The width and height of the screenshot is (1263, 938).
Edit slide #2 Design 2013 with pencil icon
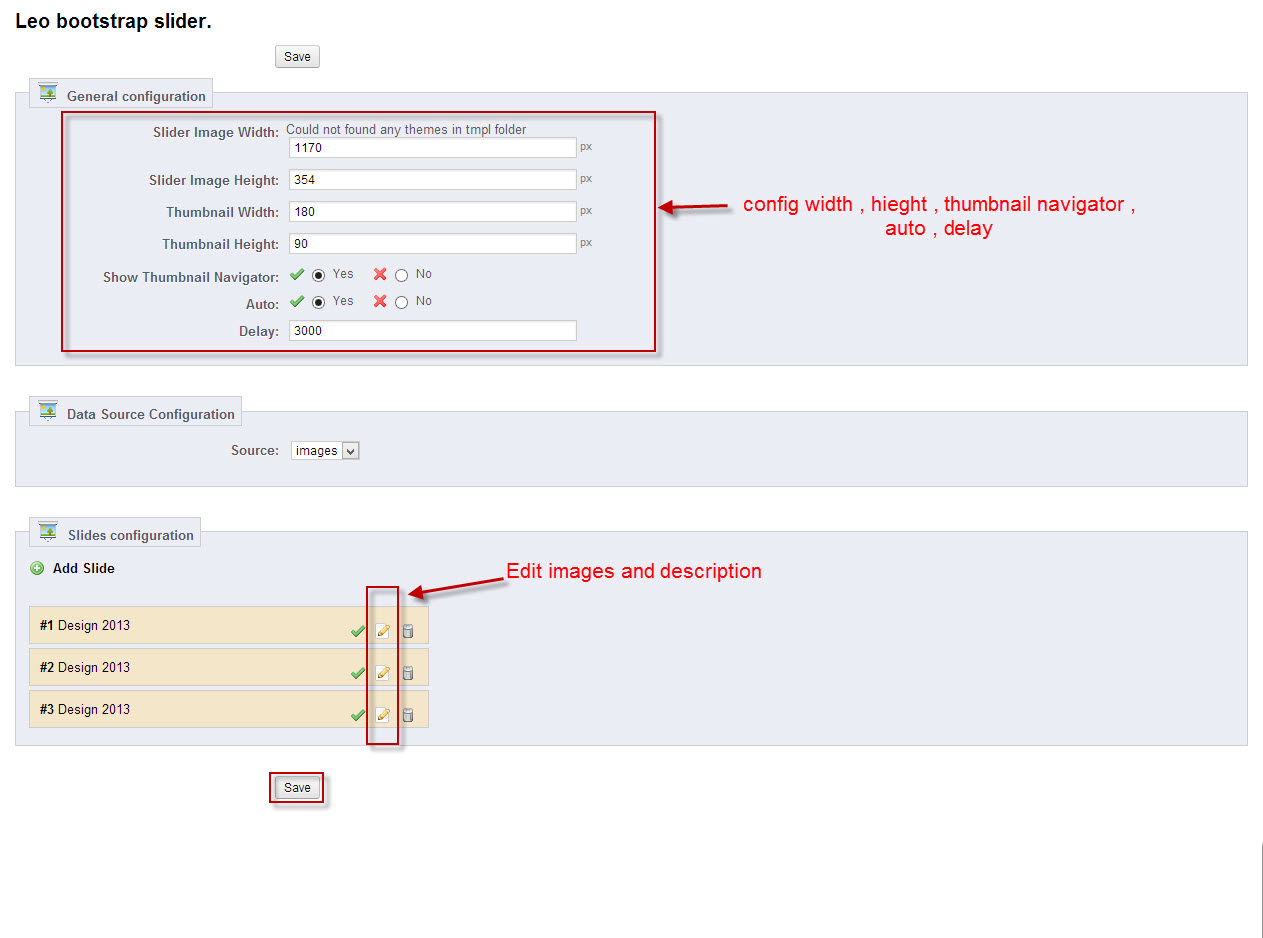click(x=382, y=673)
